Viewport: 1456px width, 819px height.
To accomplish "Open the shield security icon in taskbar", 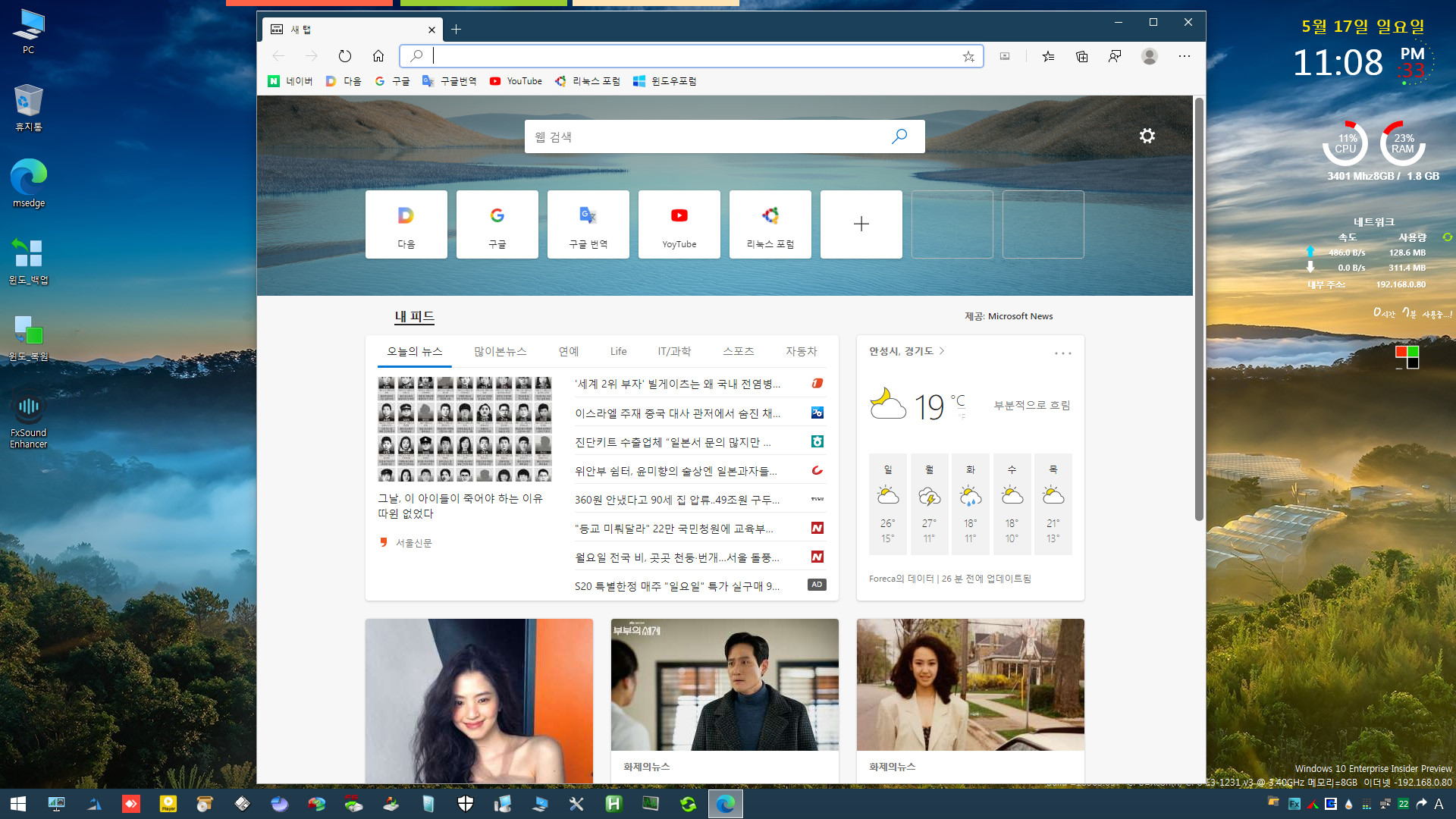I will [x=466, y=804].
